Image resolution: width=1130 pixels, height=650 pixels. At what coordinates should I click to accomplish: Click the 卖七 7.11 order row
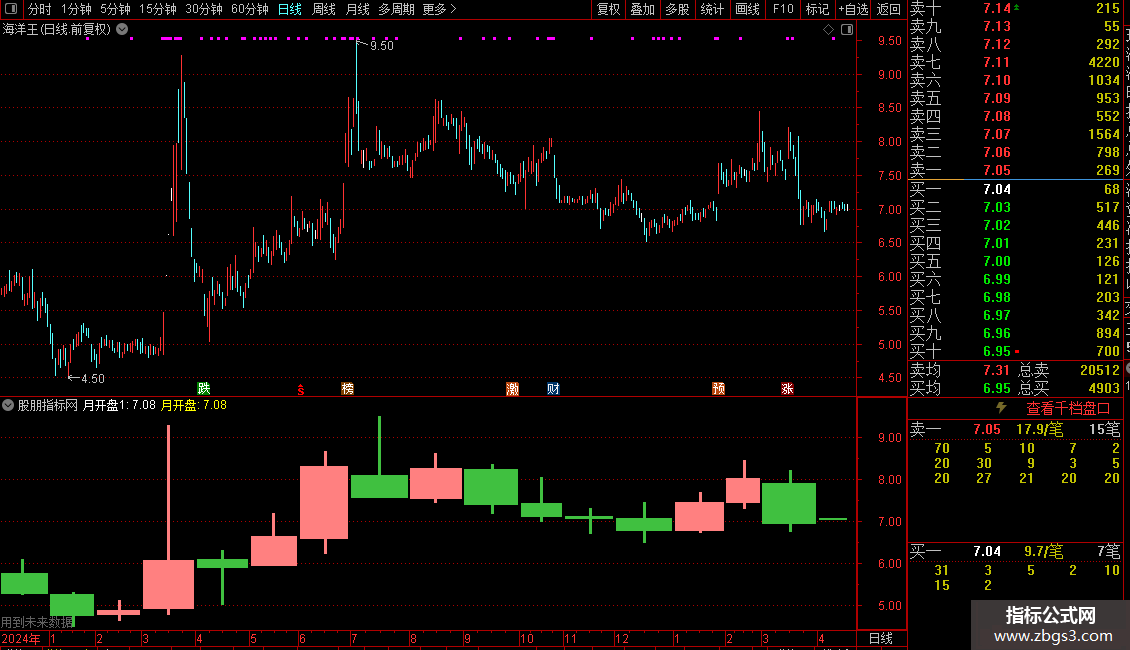[1015, 62]
